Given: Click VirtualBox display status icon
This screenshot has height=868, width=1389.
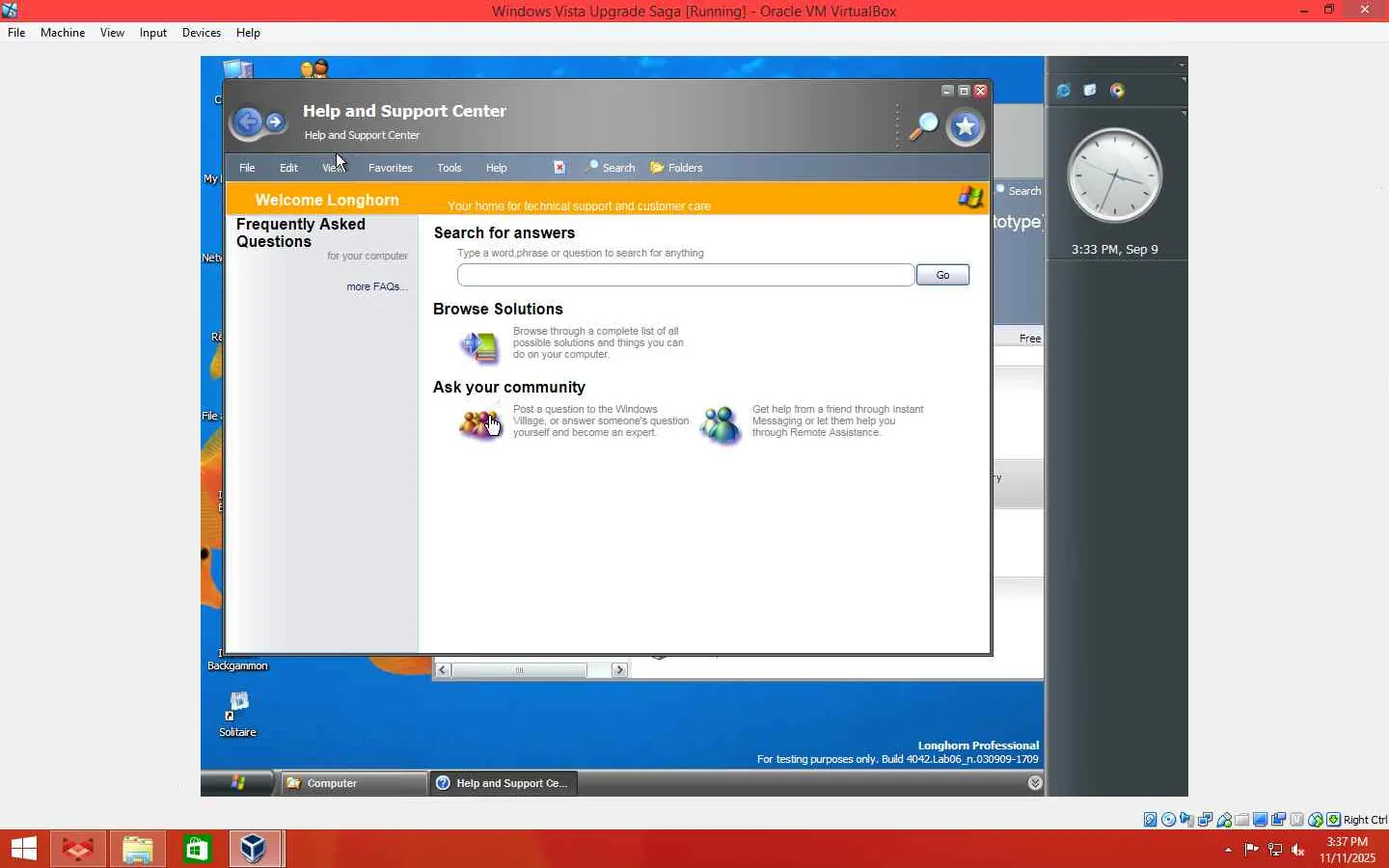Looking at the screenshot, I should (x=1260, y=820).
